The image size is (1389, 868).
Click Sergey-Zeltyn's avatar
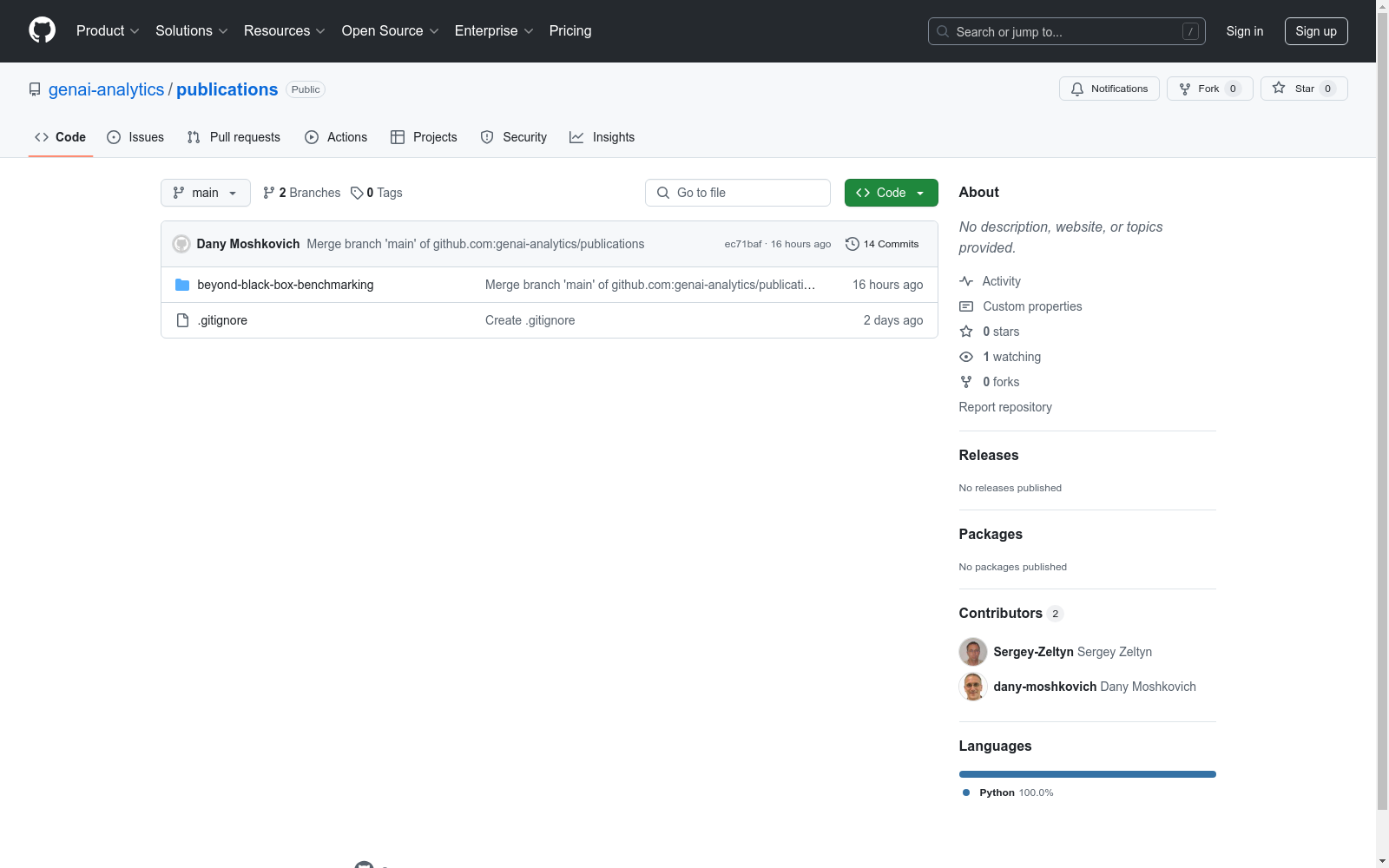pyautogui.click(x=973, y=652)
